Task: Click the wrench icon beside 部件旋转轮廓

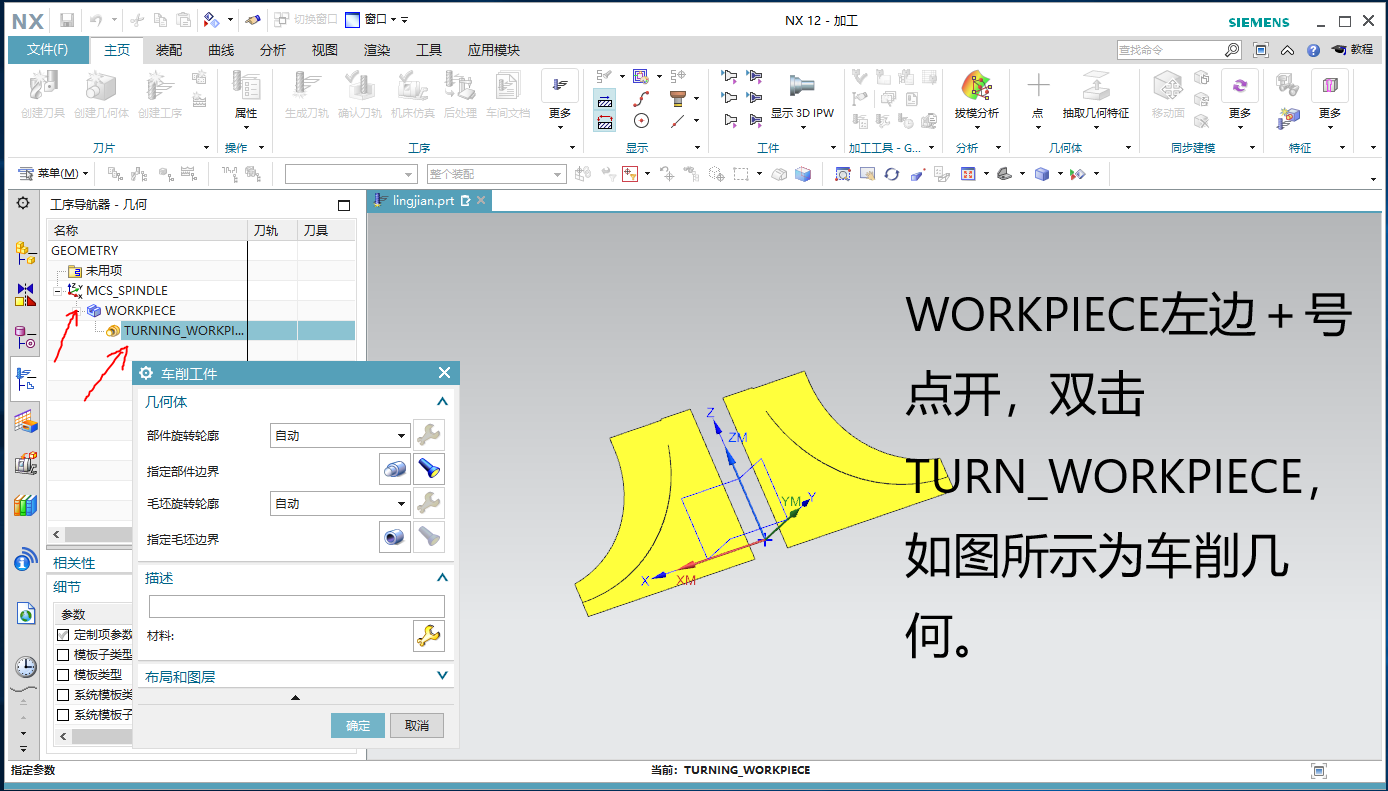Action: pos(429,435)
